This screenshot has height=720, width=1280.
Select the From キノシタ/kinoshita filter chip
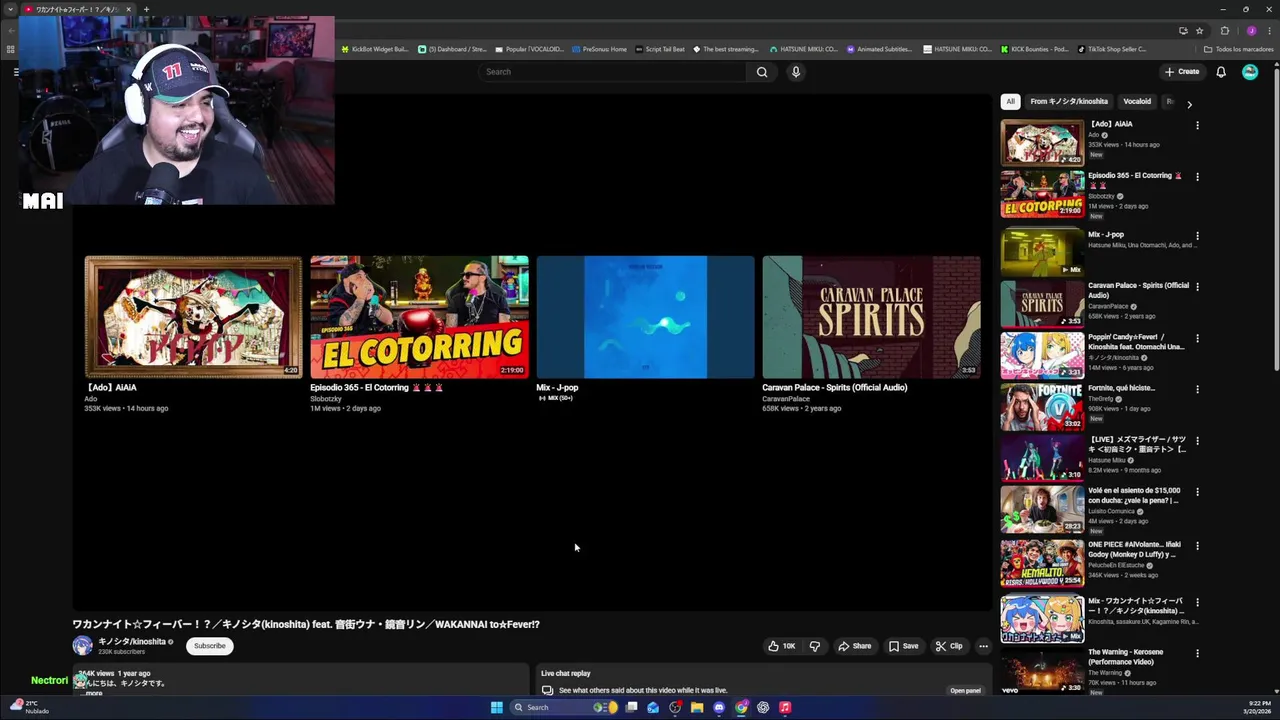tap(1069, 101)
